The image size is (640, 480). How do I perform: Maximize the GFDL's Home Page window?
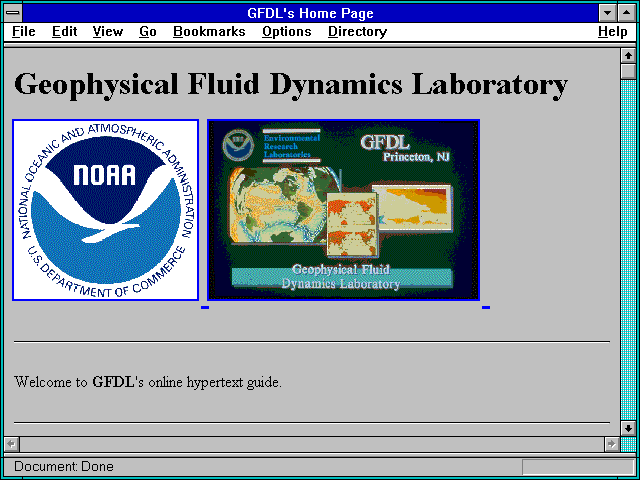[x=627, y=13]
